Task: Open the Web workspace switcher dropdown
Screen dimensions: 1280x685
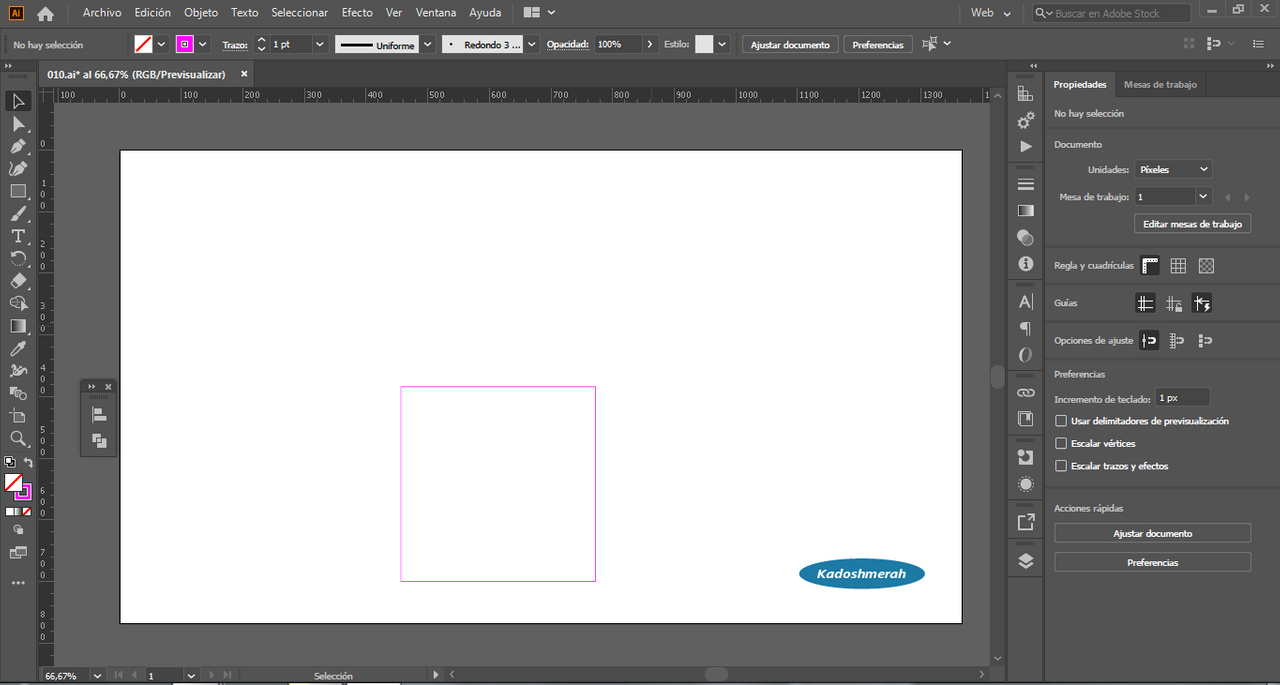Action: click(x=991, y=13)
